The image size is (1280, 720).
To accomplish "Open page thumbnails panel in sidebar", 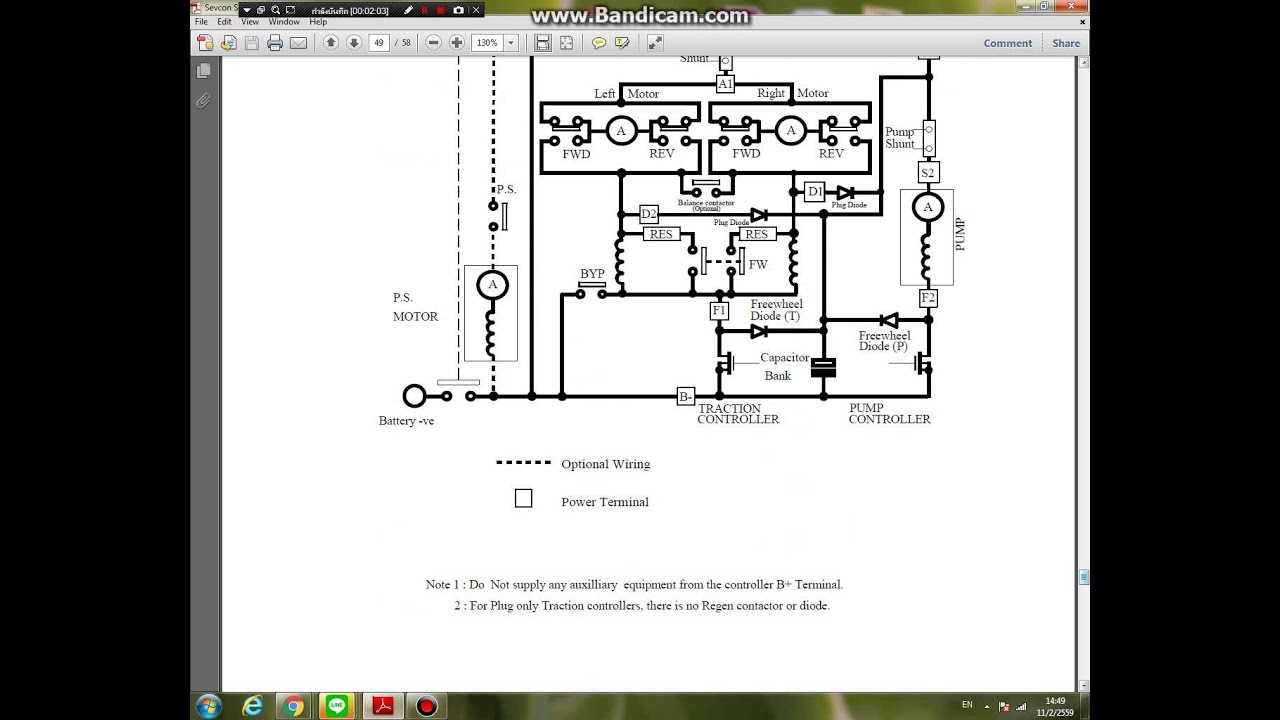I will pyautogui.click(x=204, y=71).
